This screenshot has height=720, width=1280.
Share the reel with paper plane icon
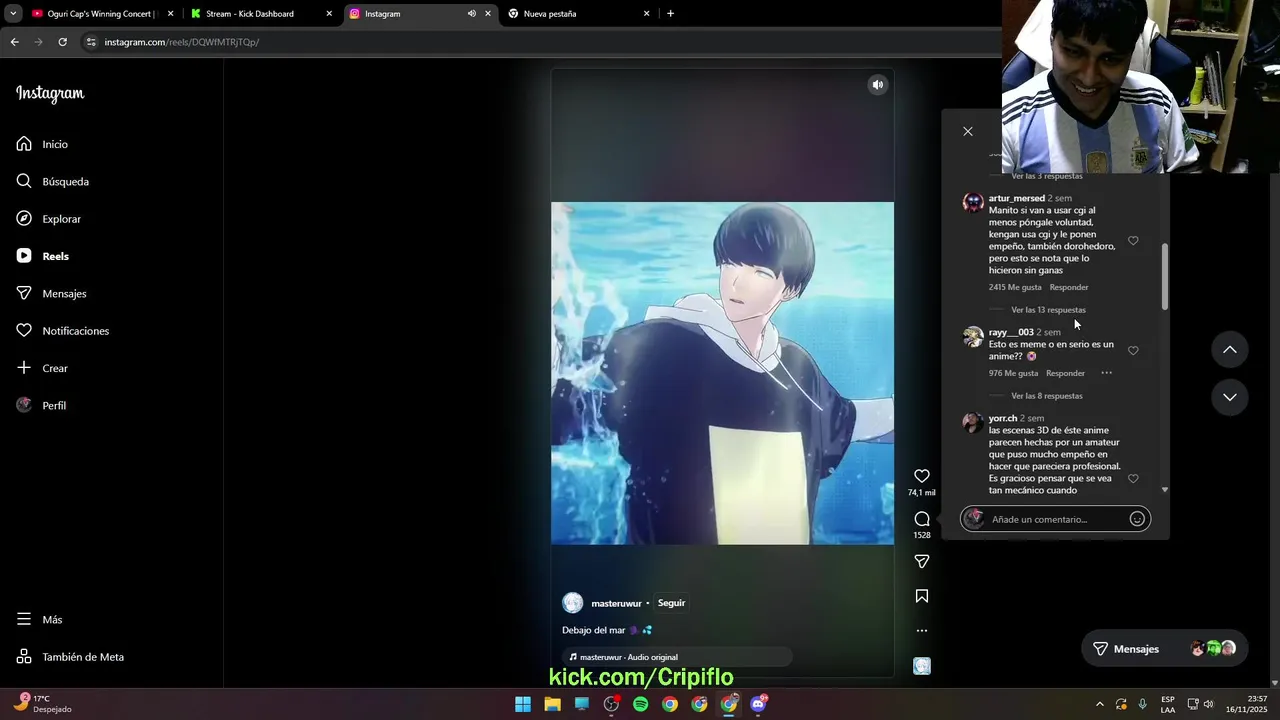pos(922,562)
